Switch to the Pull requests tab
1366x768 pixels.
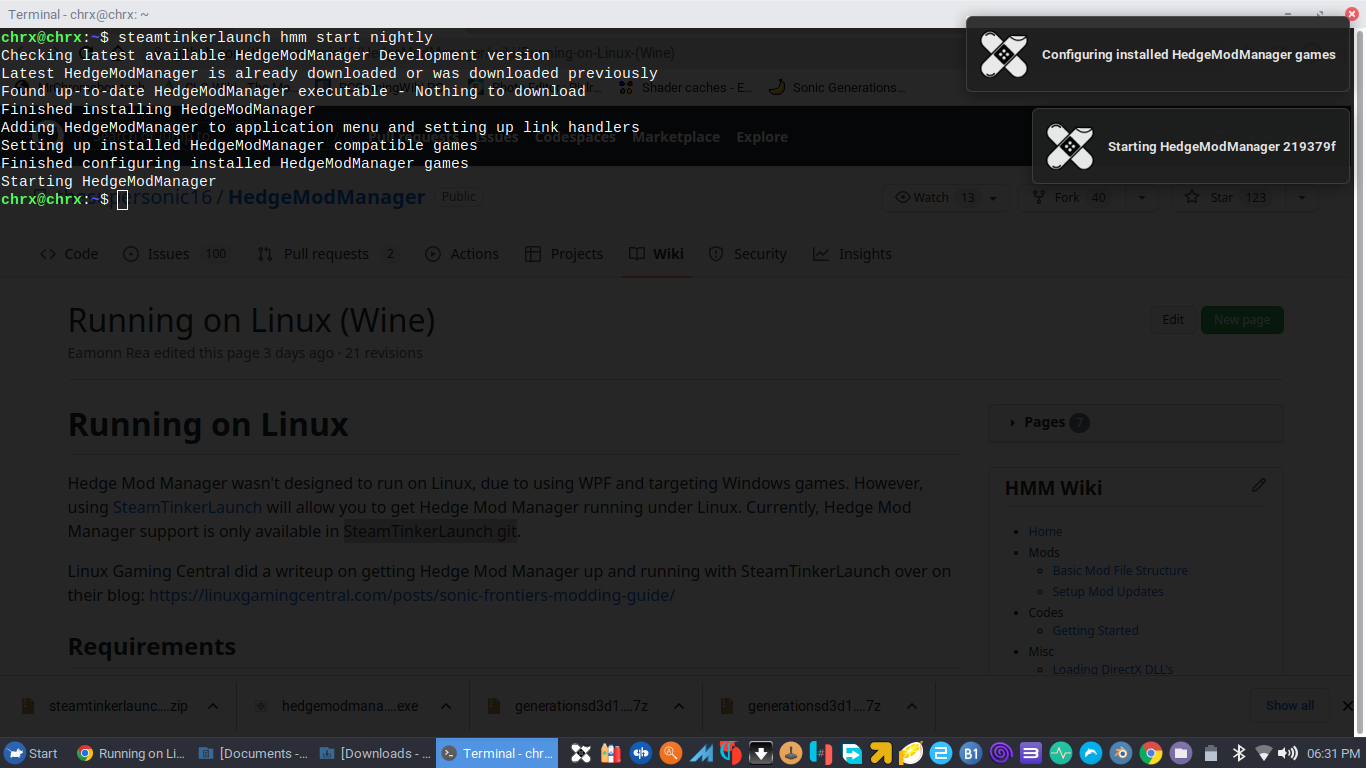pyautogui.click(x=325, y=254)
